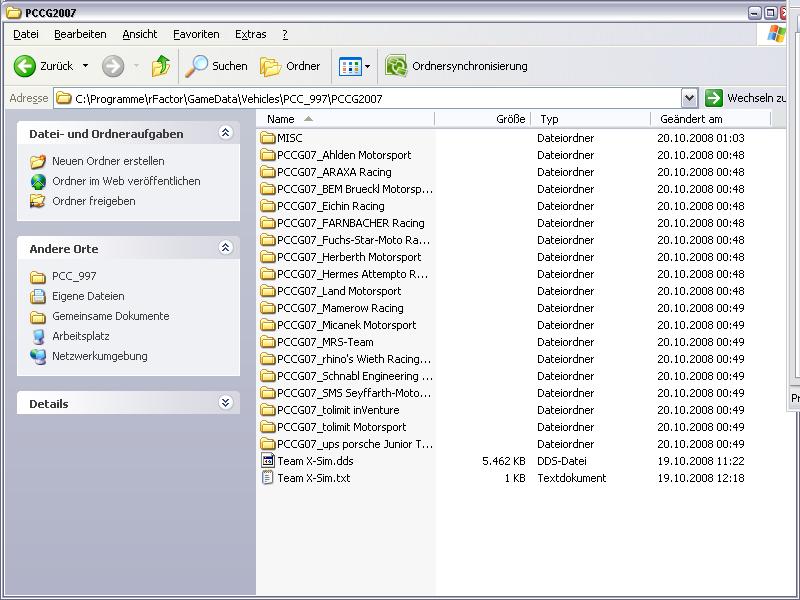Sort by Typ column header

(591, 119)
